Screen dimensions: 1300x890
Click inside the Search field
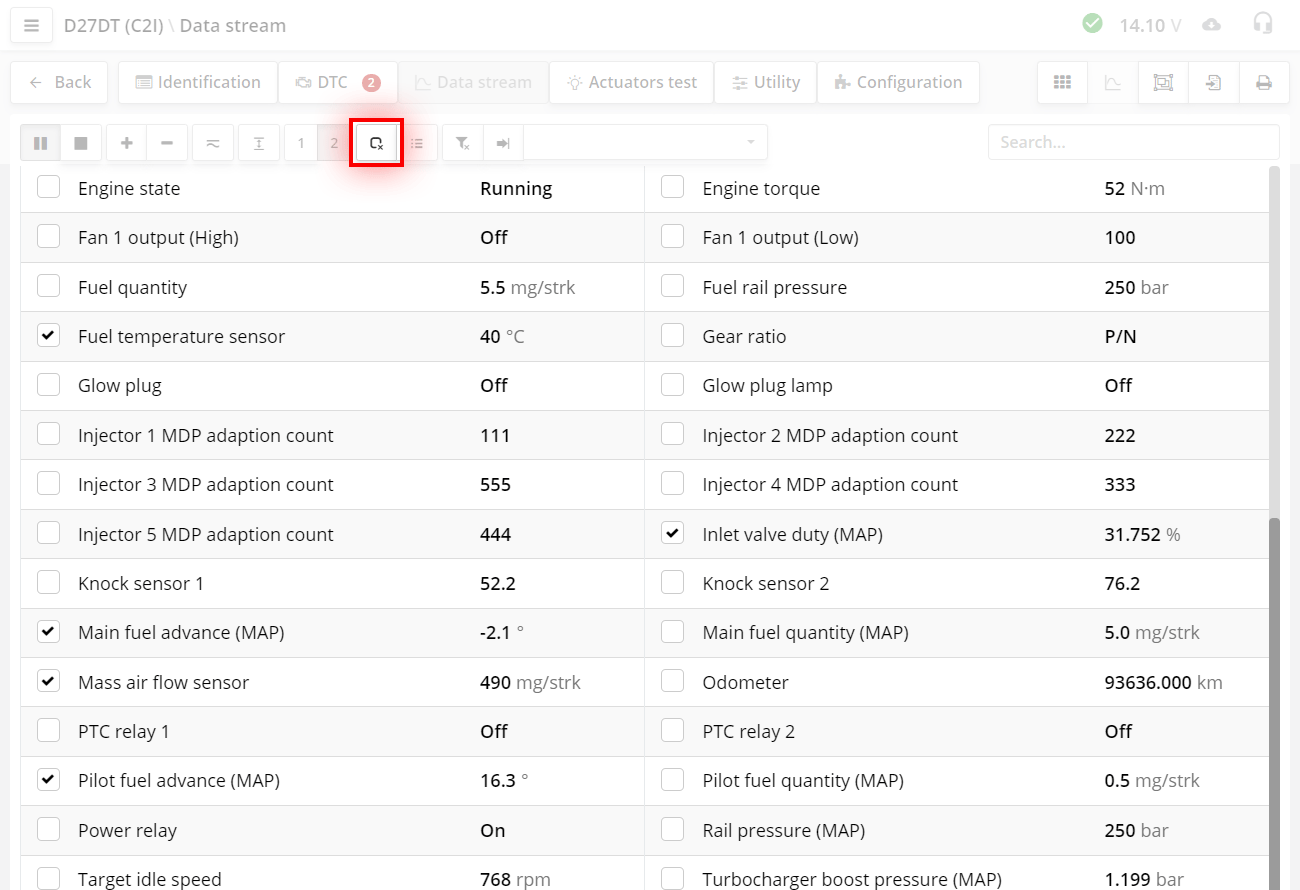point(1133,142)
